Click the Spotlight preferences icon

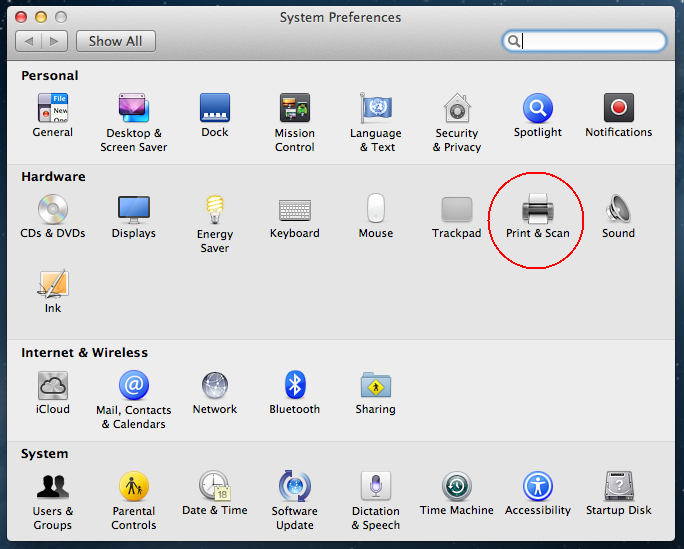click(x=537, y=109)
